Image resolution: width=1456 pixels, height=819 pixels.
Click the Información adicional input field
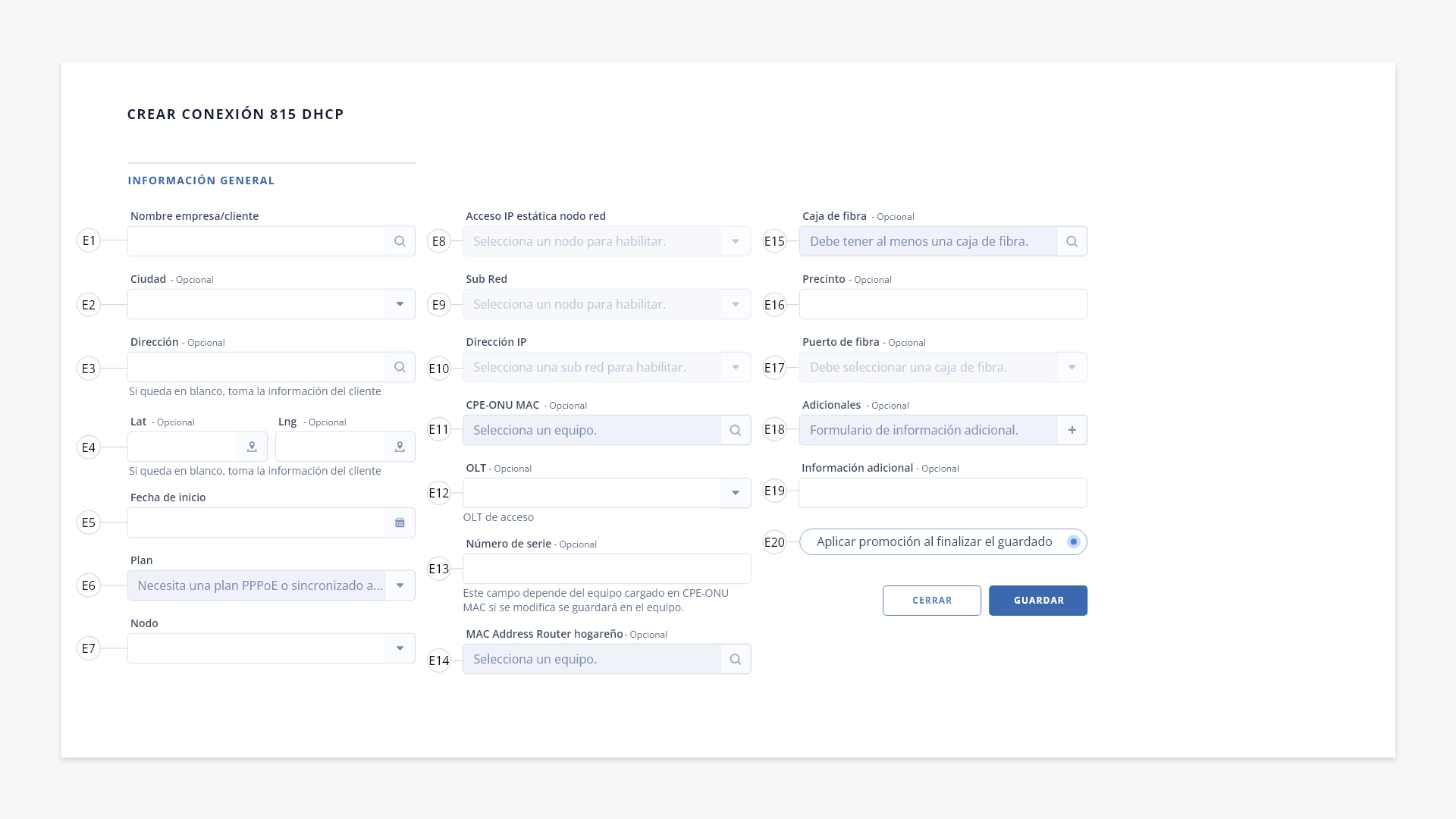[943, 493]
